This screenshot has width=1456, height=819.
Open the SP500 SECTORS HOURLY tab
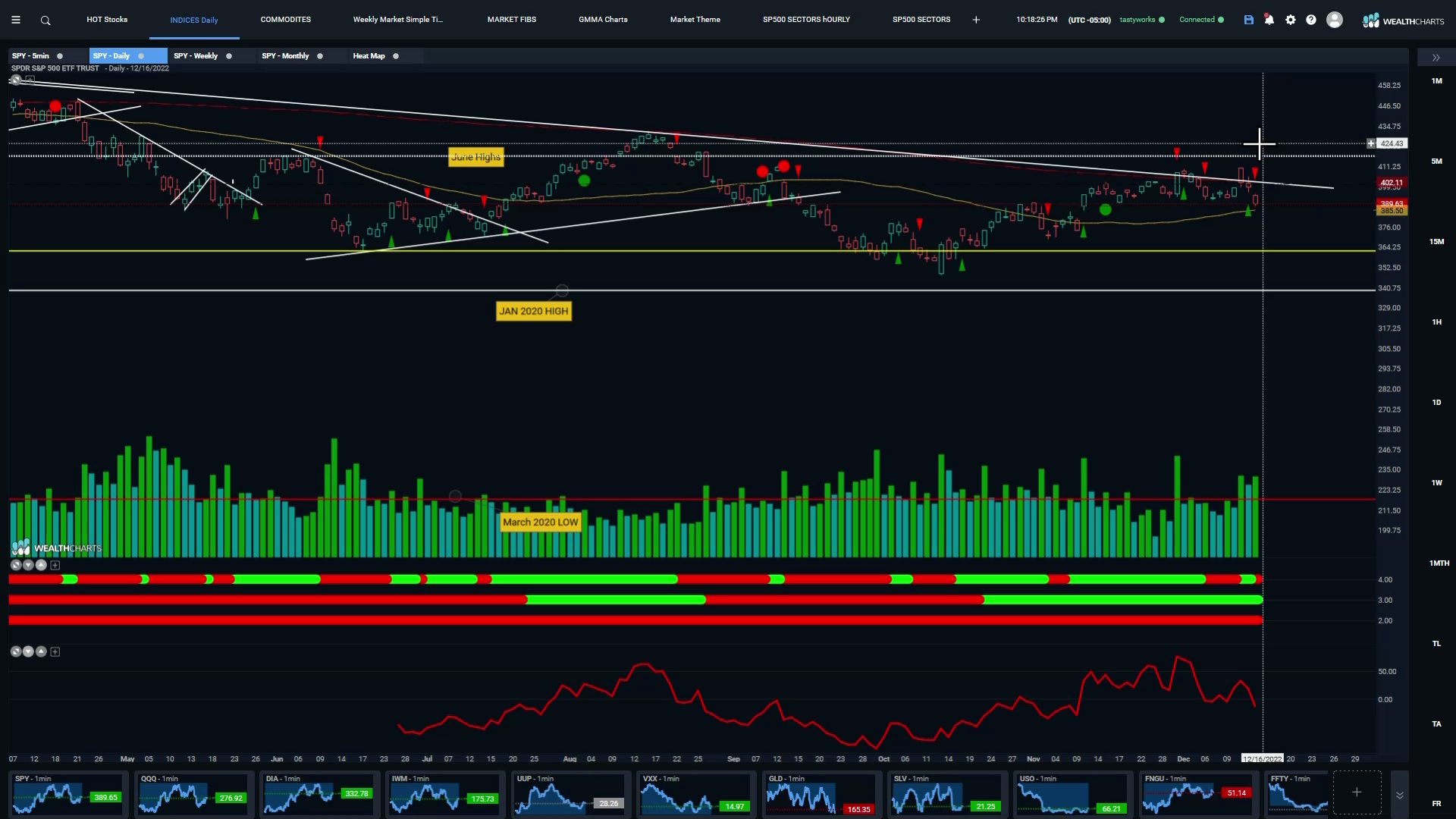point(806,20)
